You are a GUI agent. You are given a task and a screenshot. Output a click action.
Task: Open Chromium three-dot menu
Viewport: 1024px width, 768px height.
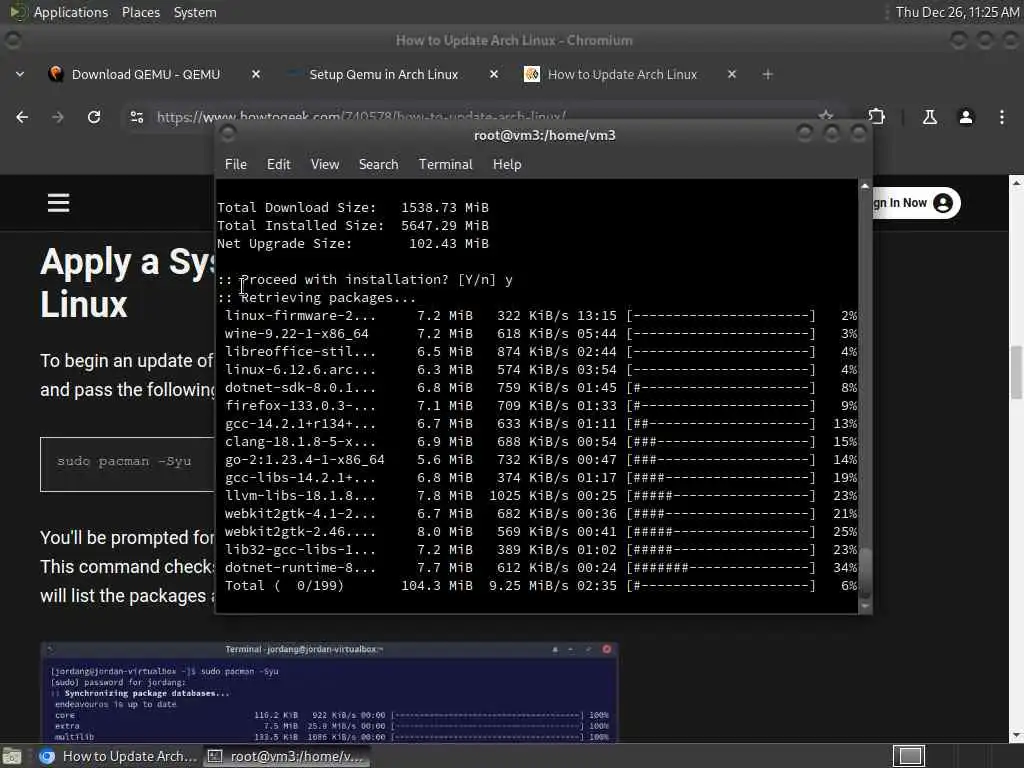[1002, 117]
